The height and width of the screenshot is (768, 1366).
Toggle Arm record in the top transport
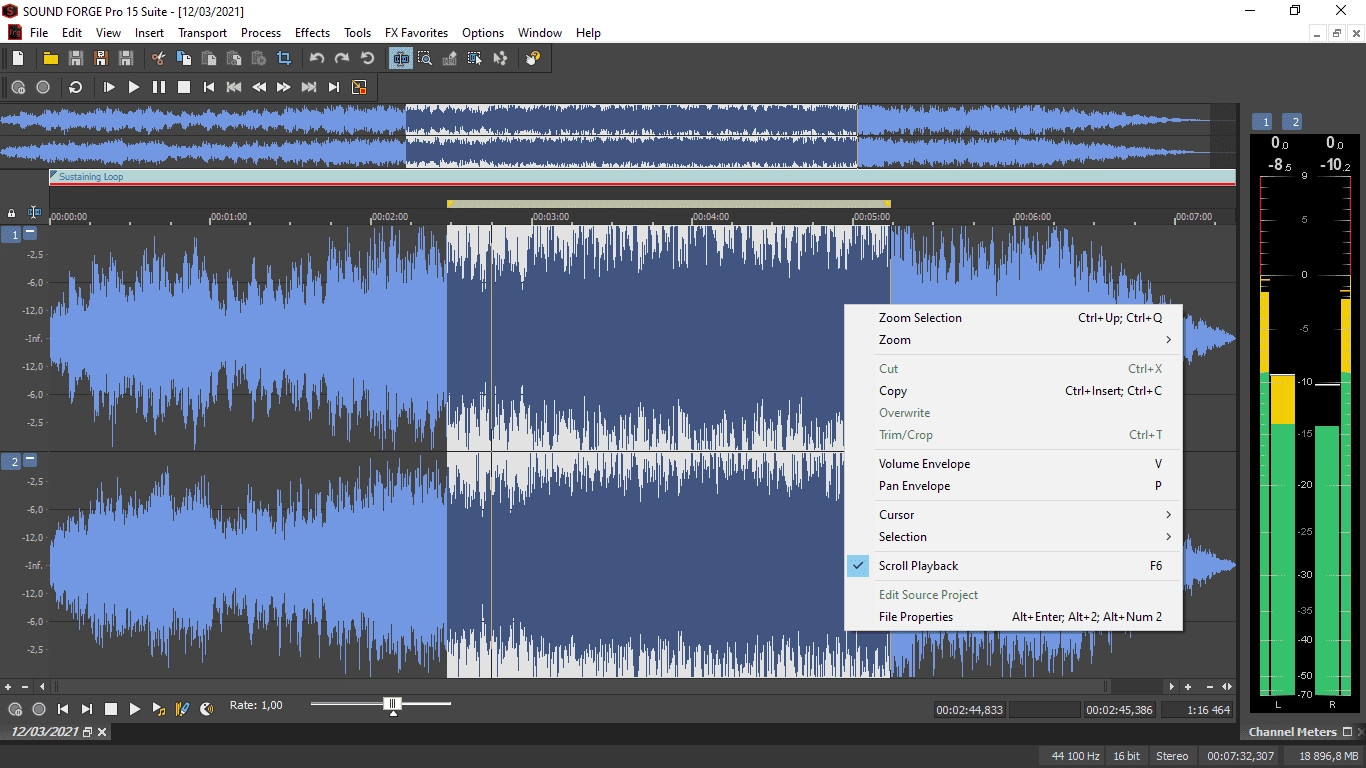[18, 87]
